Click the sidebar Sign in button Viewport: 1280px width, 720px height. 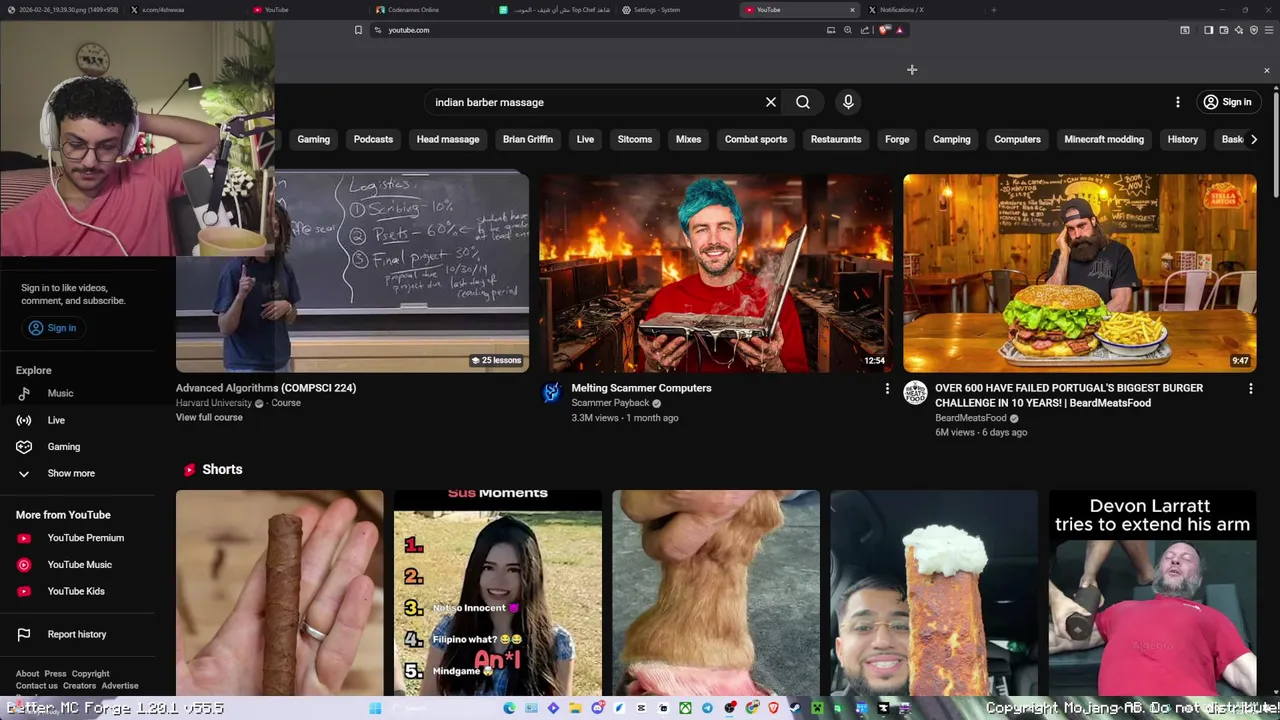coord(52,328)
